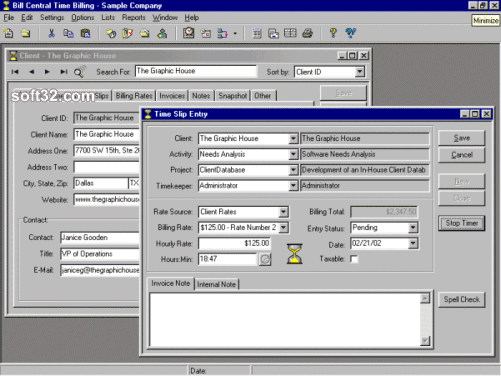Click the Title field with VP of Operations
Screen dimensions: 501x376
click(x=100, y=254)
